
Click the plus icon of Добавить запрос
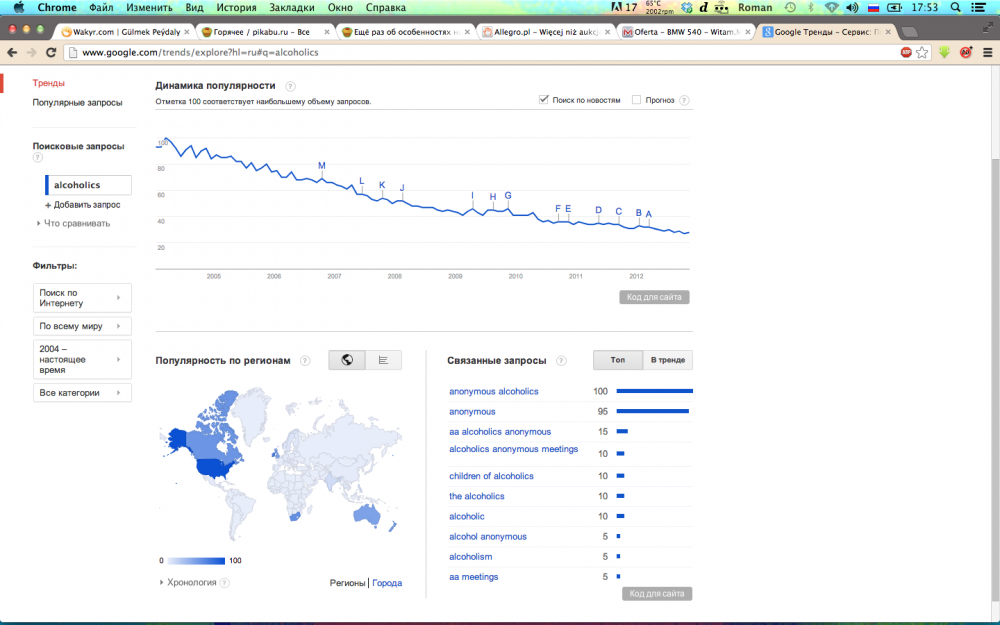[48, 205]
